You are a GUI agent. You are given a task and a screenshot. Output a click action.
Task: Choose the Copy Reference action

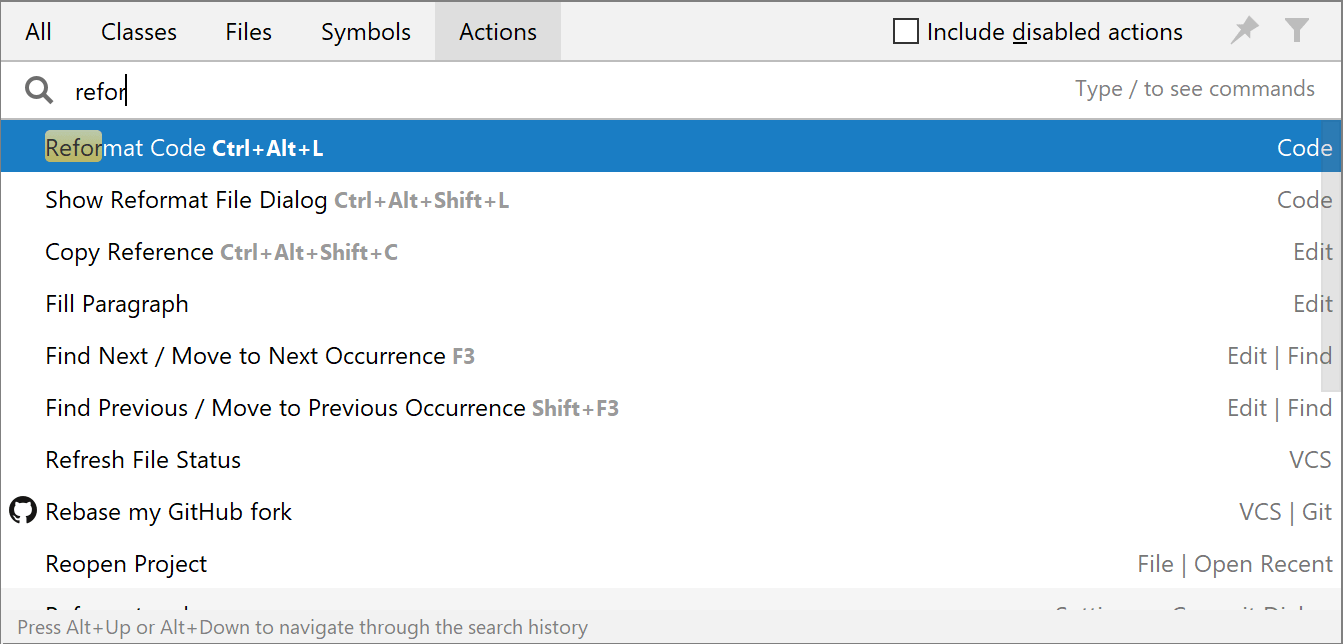tap(130, 251)
